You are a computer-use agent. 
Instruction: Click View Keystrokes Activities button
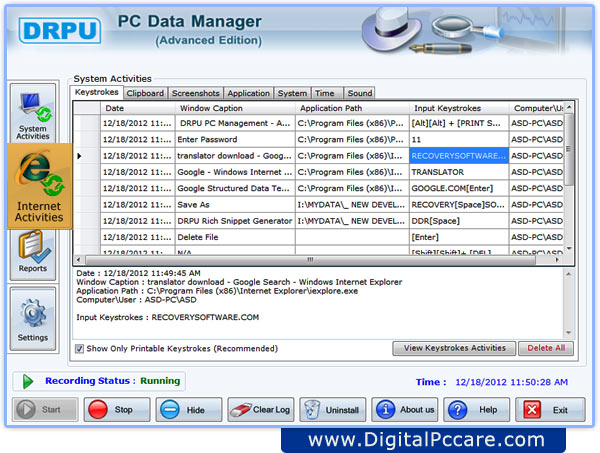click(x=454, y=348)
